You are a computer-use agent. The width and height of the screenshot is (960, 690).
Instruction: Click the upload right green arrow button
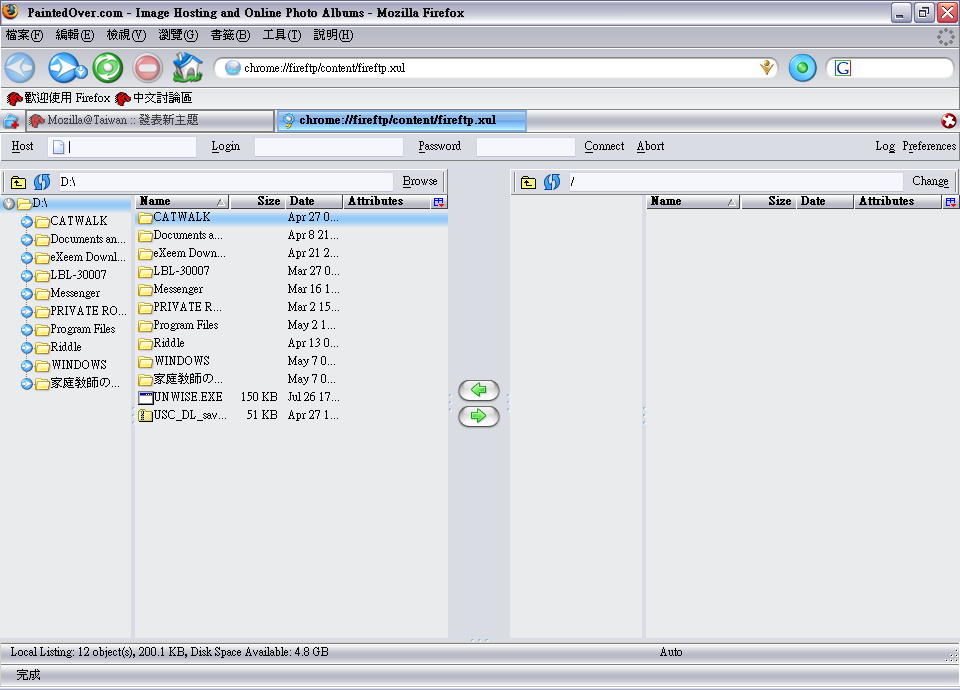(478, 416)
